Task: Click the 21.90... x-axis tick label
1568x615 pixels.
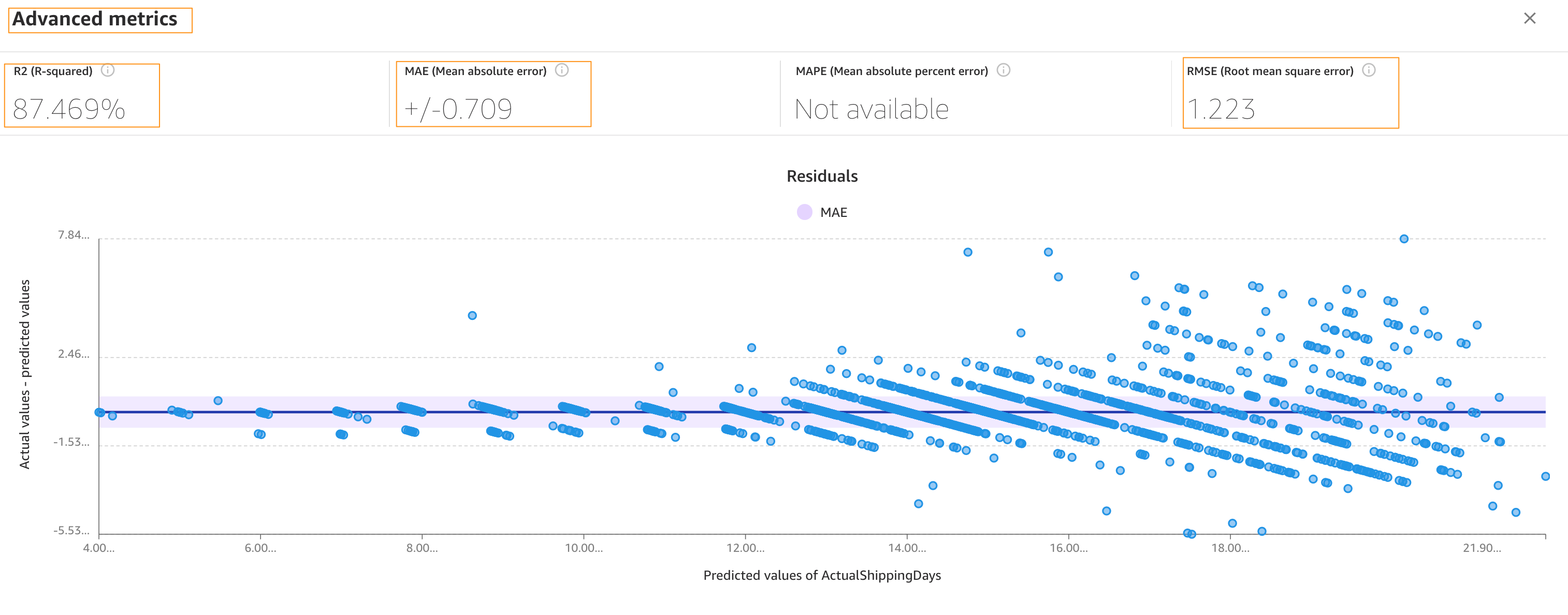Action: tap(1482, 548)
